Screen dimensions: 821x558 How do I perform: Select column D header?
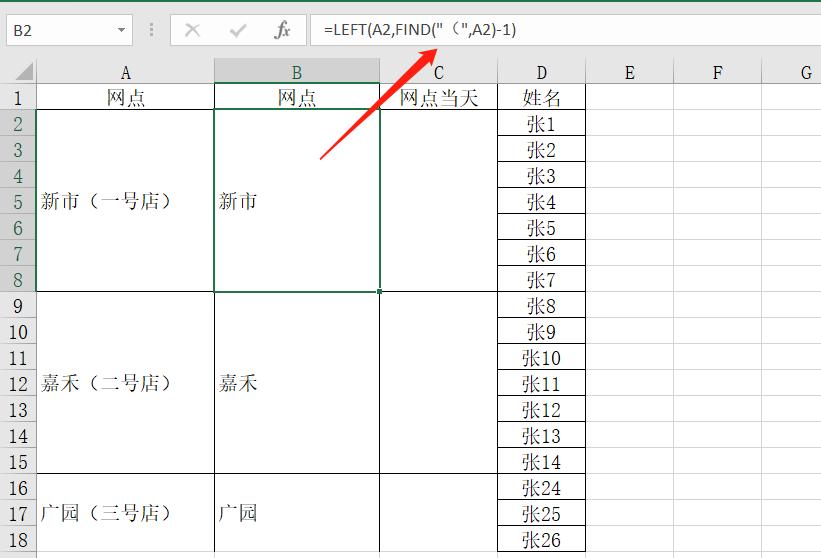coord(541,72)
